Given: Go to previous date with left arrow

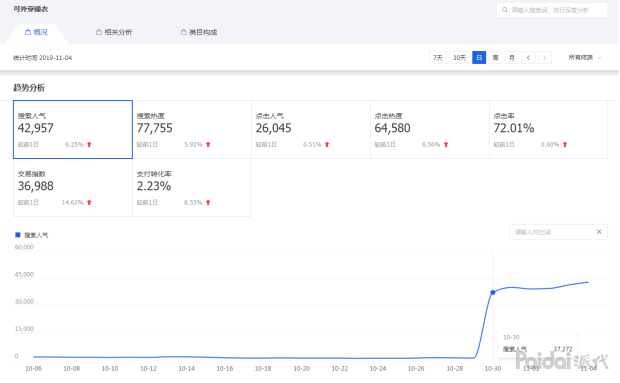Looking at the screenshot, I should pos(528,58).
